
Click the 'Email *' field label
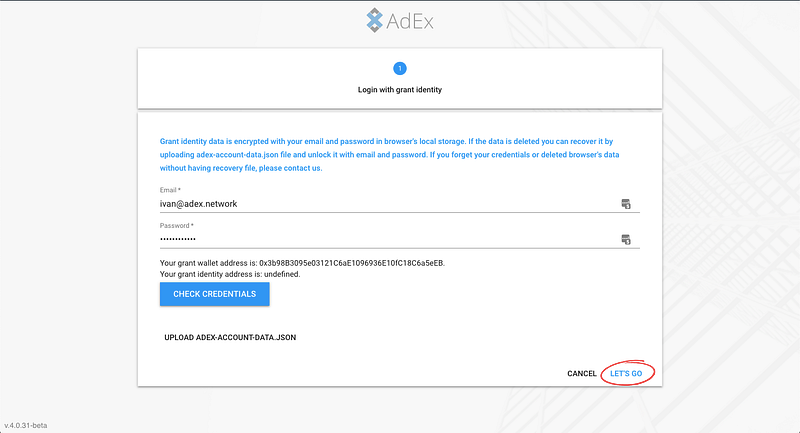(171, 189)
